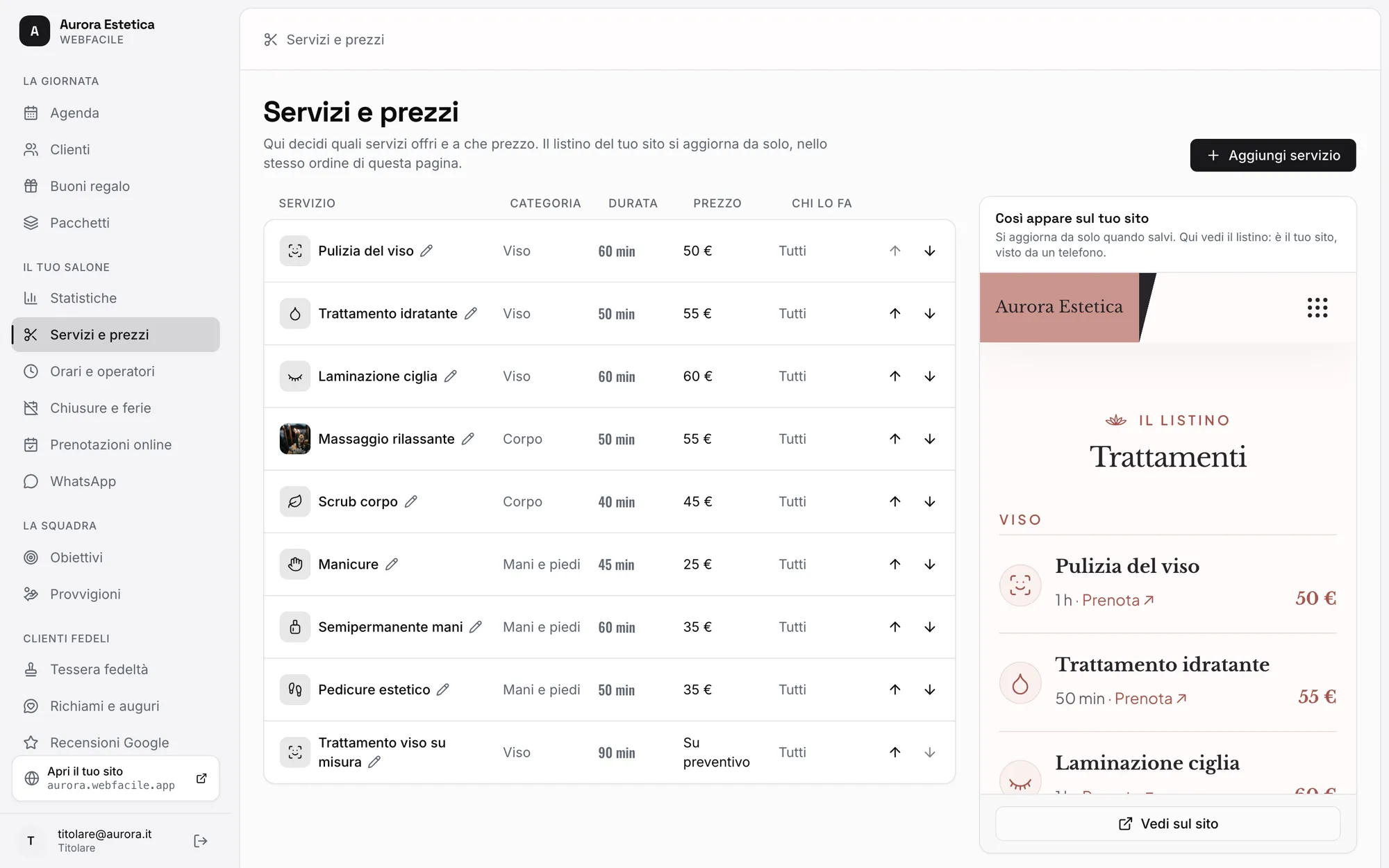Move Pedicure estetico up
The image size is (1389, 868).
[x=895, y=690]
